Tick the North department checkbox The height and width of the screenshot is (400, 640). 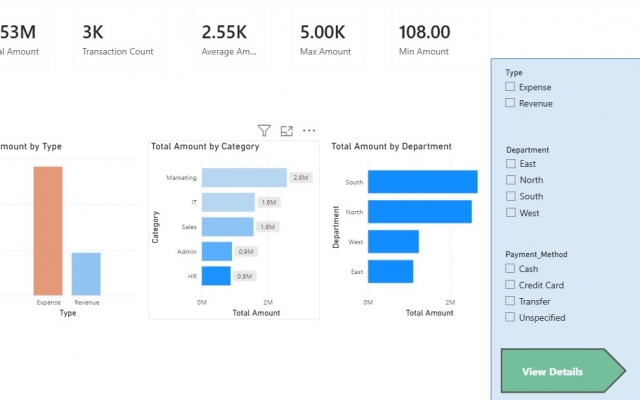coord(511,180)
